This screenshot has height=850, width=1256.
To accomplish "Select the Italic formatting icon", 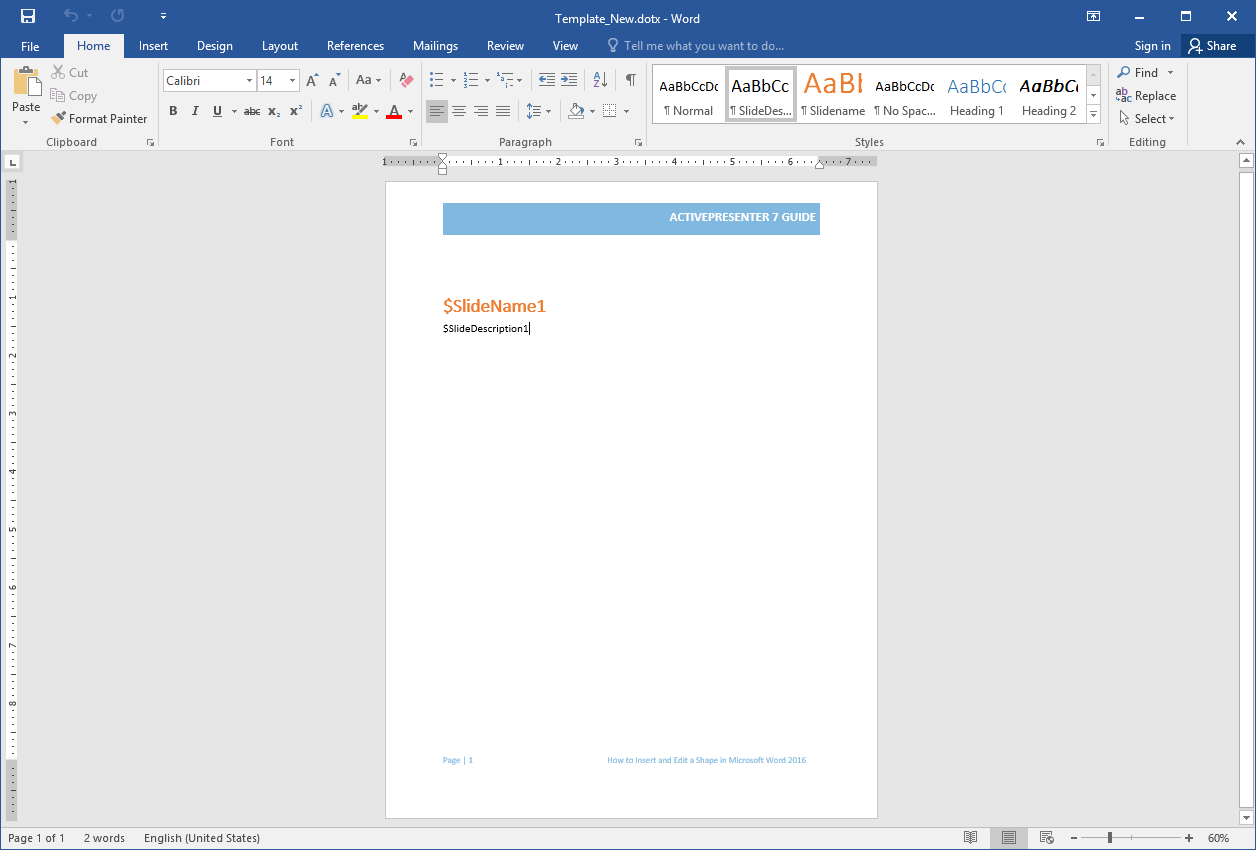I will click(195, 111).
